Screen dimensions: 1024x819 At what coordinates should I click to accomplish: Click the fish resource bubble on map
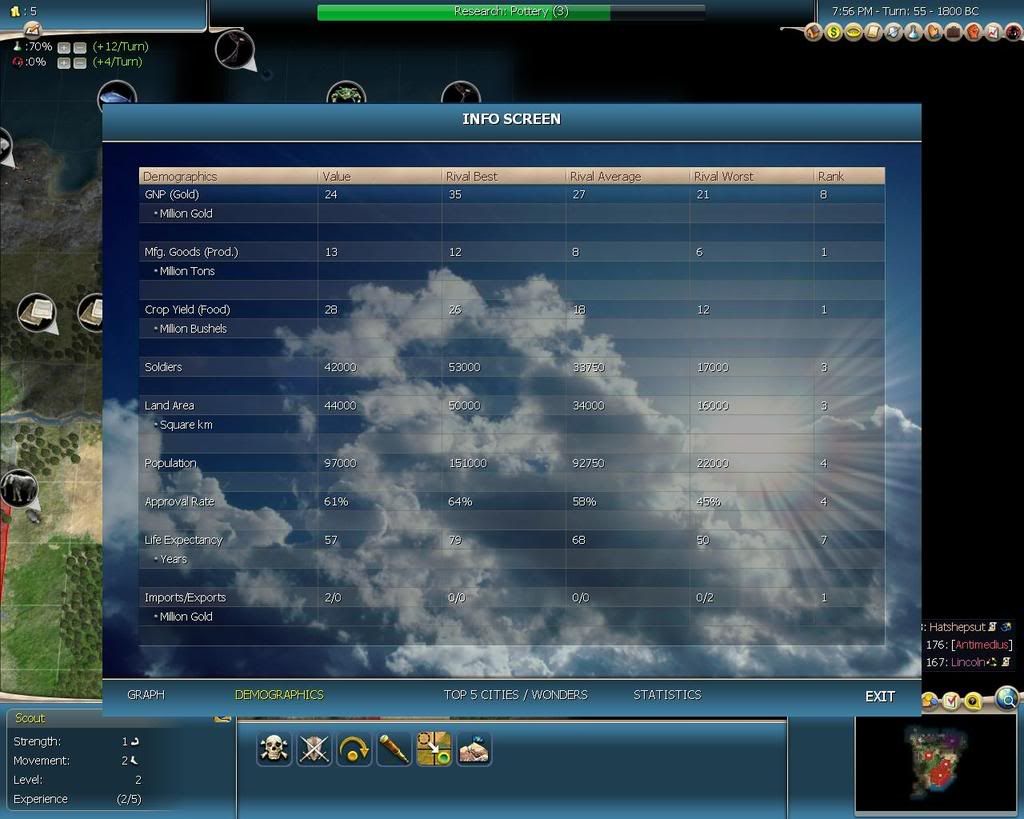[117, 92]
